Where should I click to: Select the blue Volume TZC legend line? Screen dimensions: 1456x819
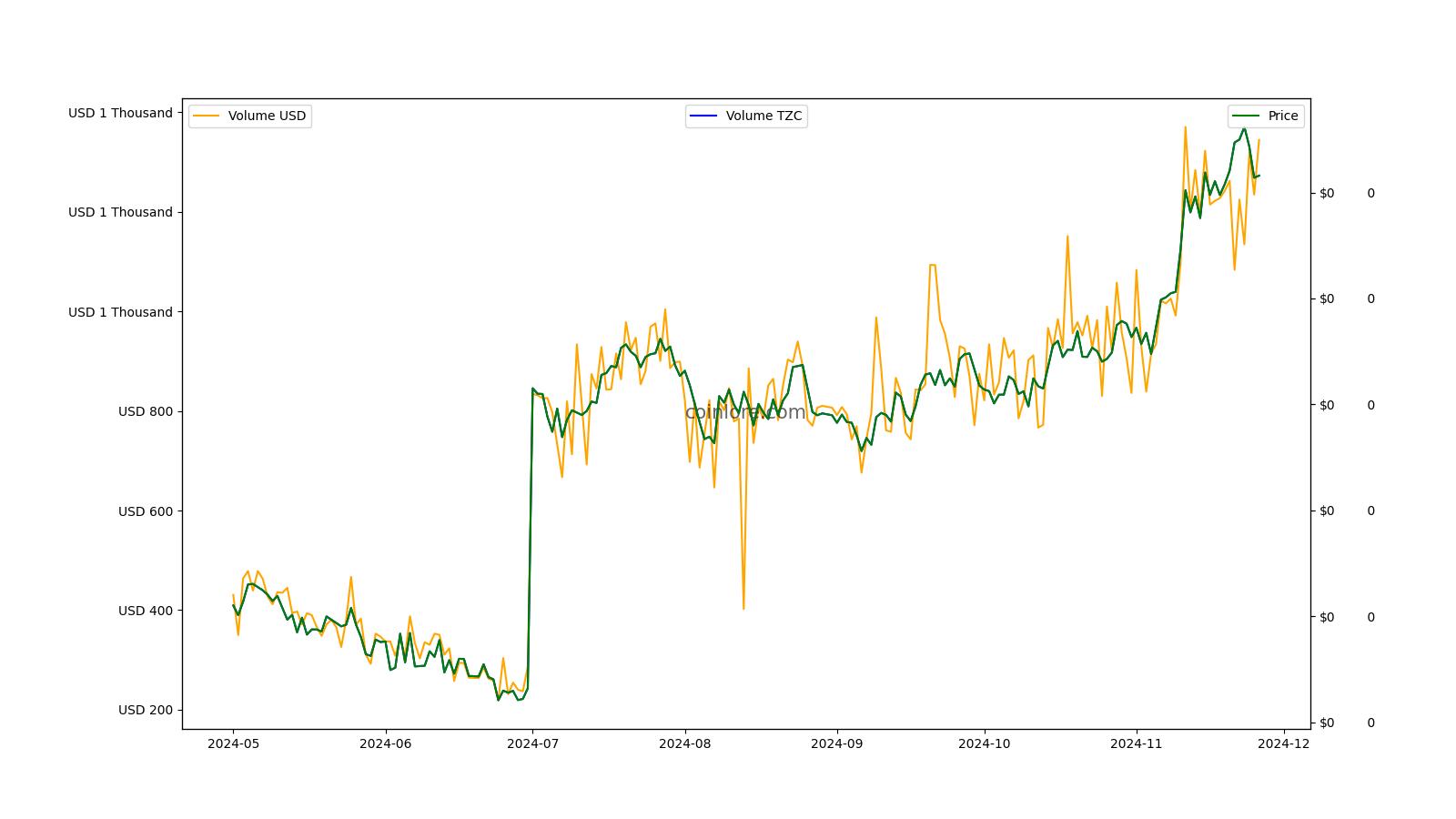(x=703, y=116)
